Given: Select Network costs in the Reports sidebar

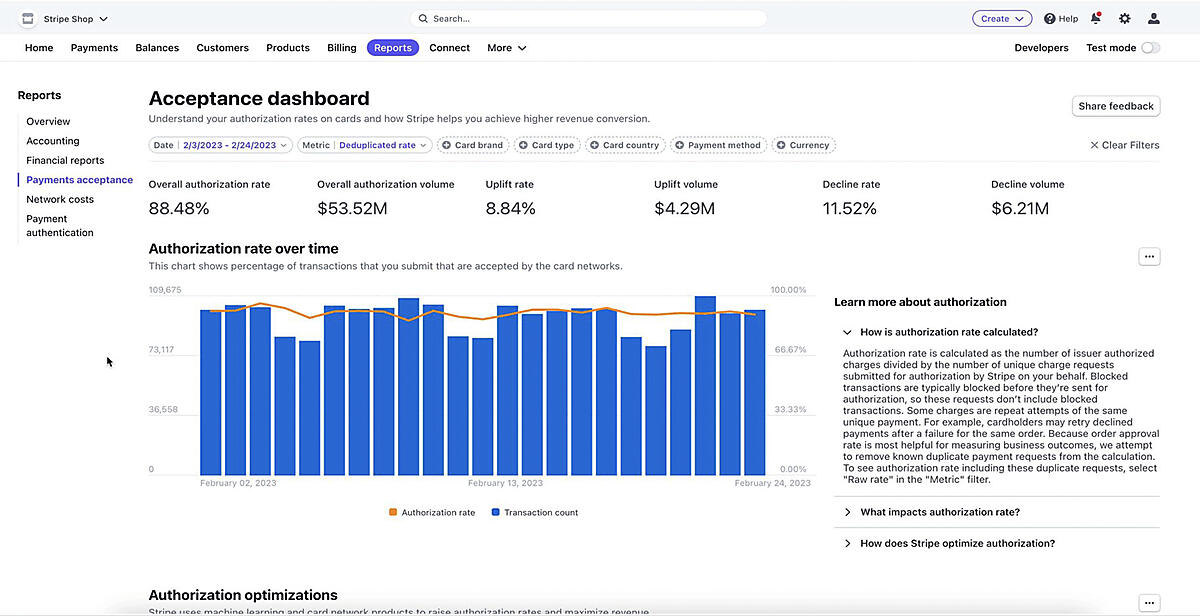Looking at the screenshot, I should [x=60, y=199].
